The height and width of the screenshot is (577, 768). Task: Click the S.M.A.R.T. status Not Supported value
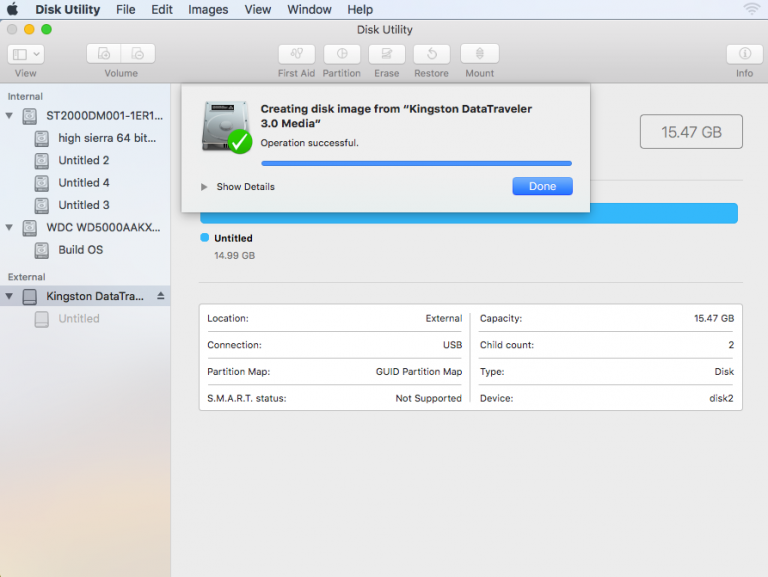click(429, 398)
